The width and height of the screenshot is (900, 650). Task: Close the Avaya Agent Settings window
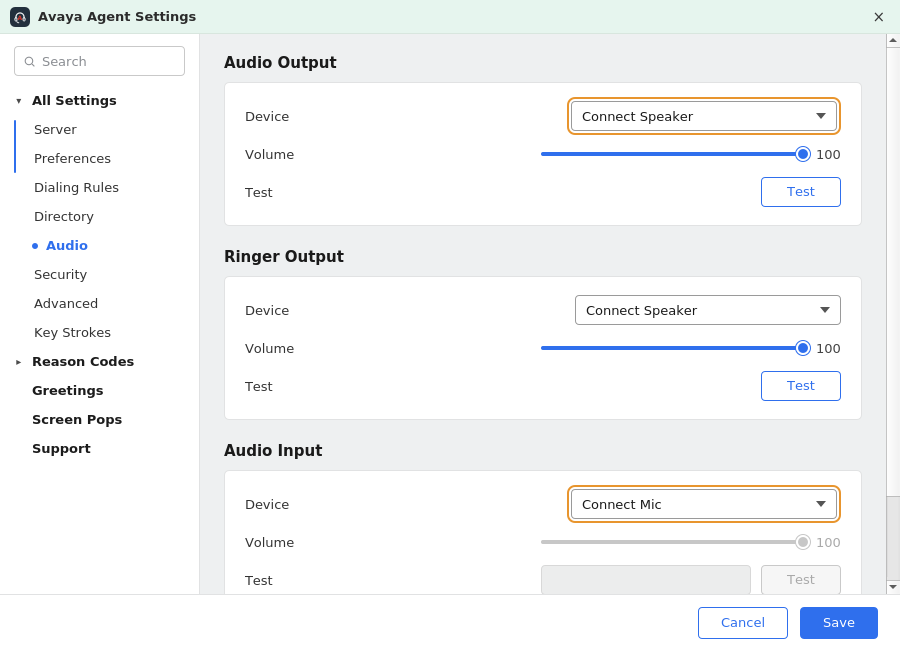pyautogui.click(x=878, y=17)
